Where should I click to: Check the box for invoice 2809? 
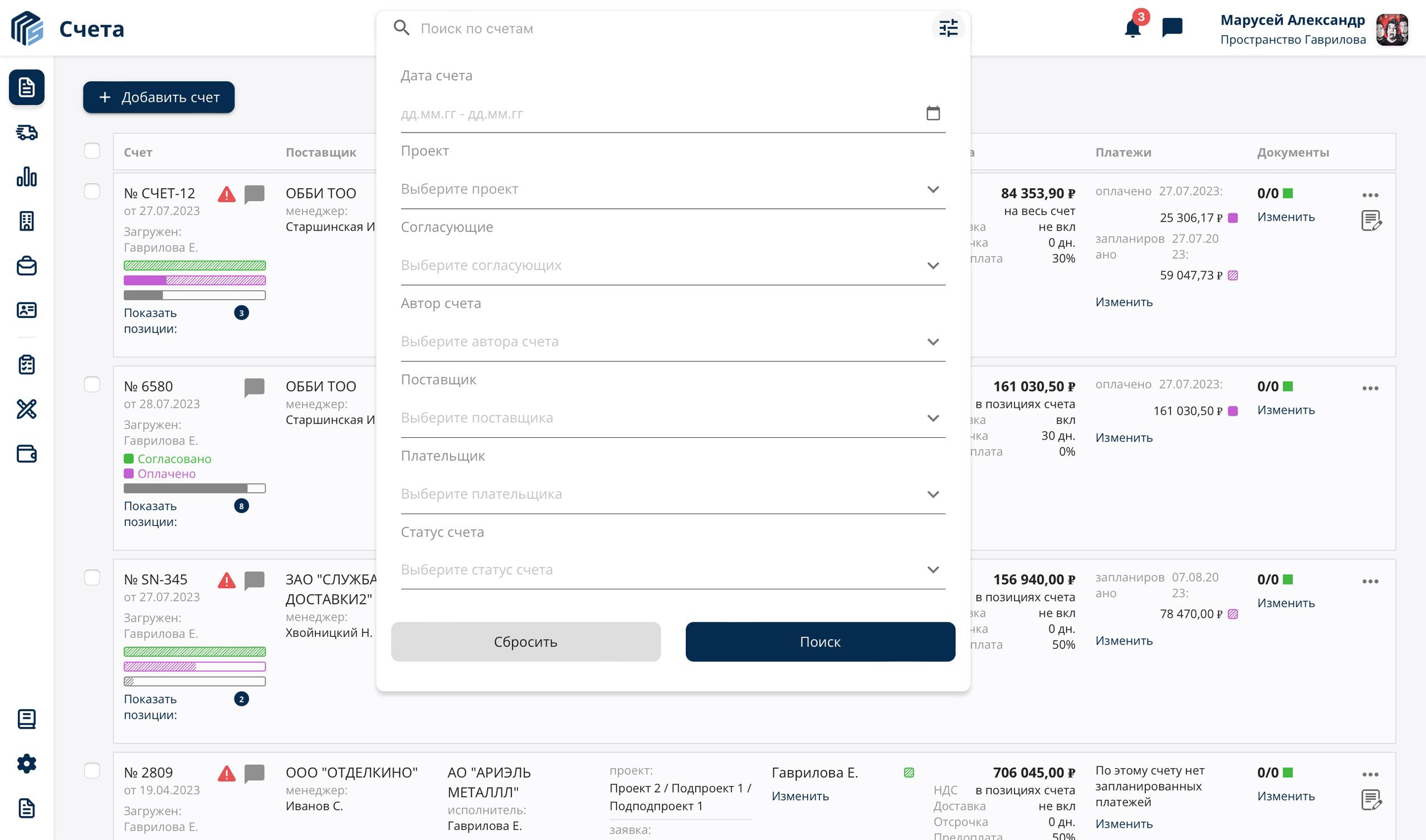click(x=92, y=770)
